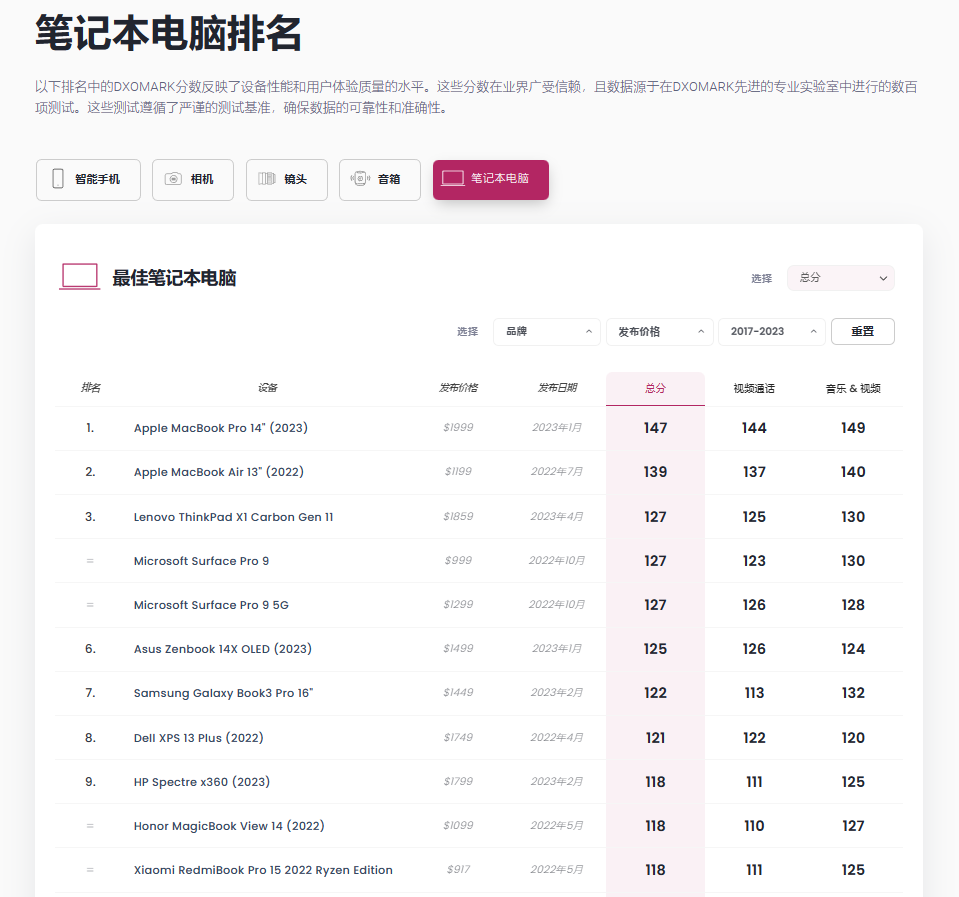
Task: Click the pink laptop icon beside 最佳笔记本电脑 heading
Action: pos(79,278)
